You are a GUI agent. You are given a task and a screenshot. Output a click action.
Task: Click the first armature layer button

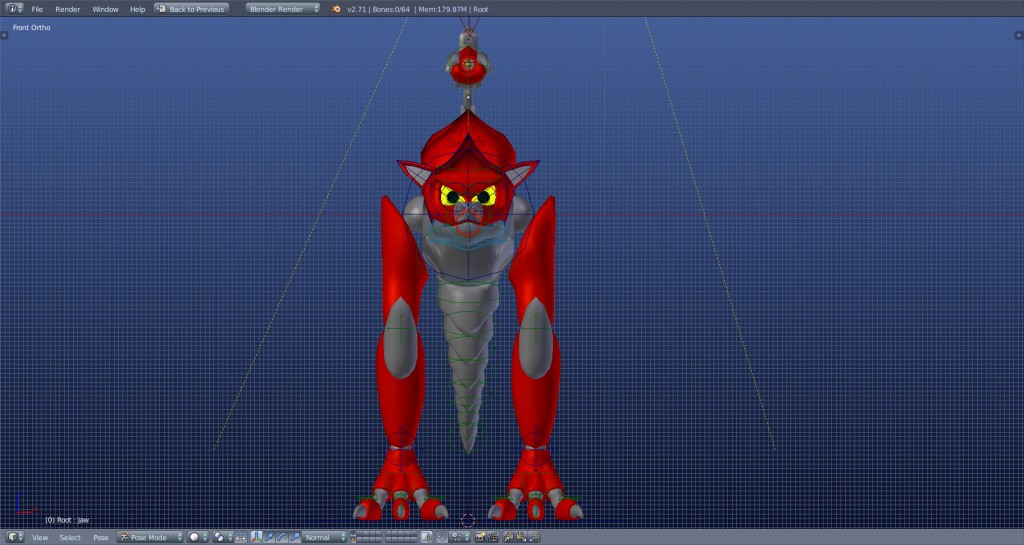point(361,534)
